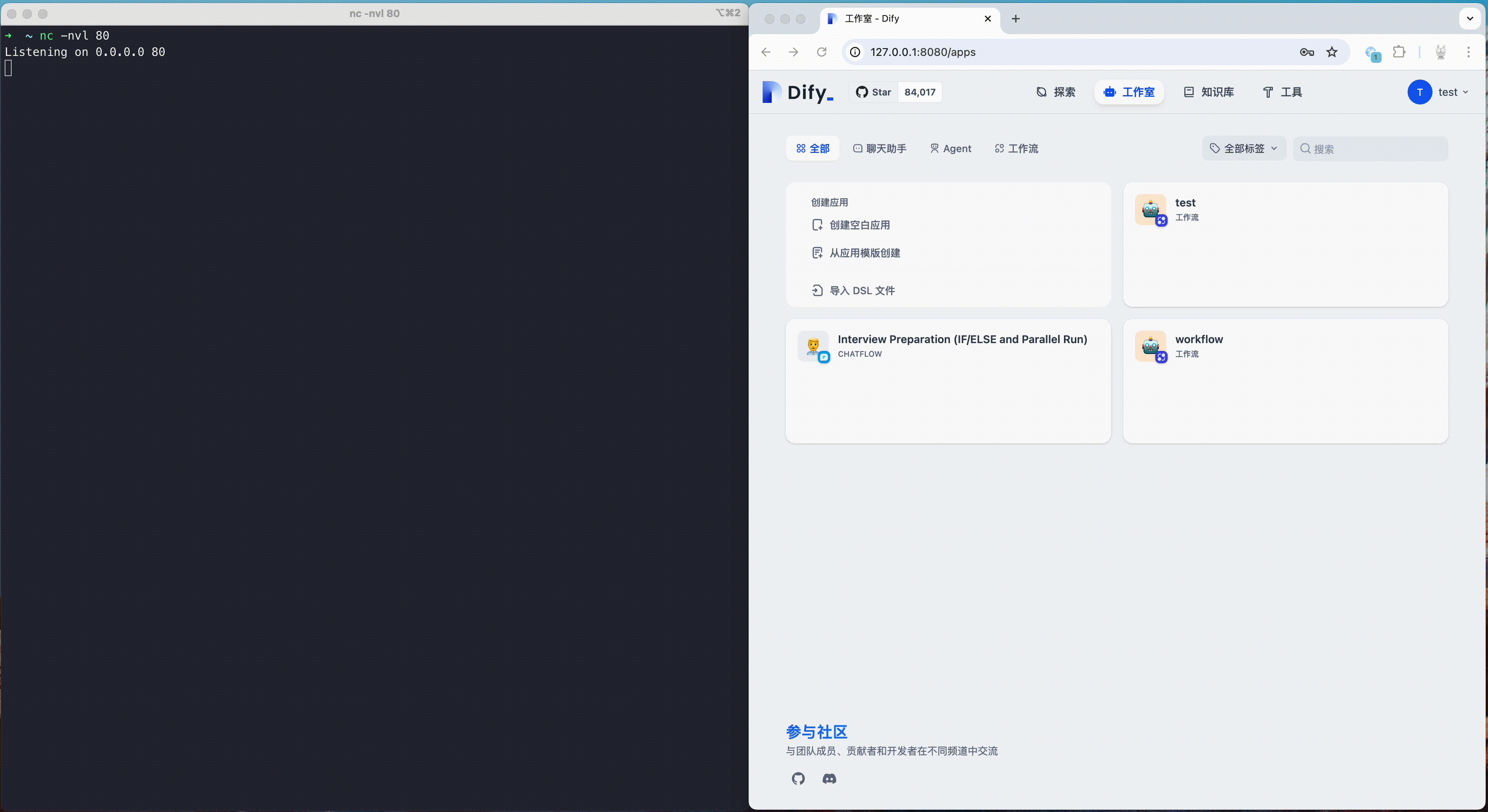
Task: Reload the page with refresh icon
Action: 821,52
